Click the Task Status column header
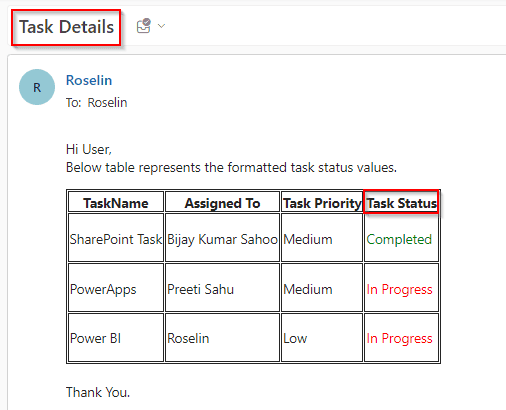Viewport: 506px width, 410px height. tap(401, 203)
